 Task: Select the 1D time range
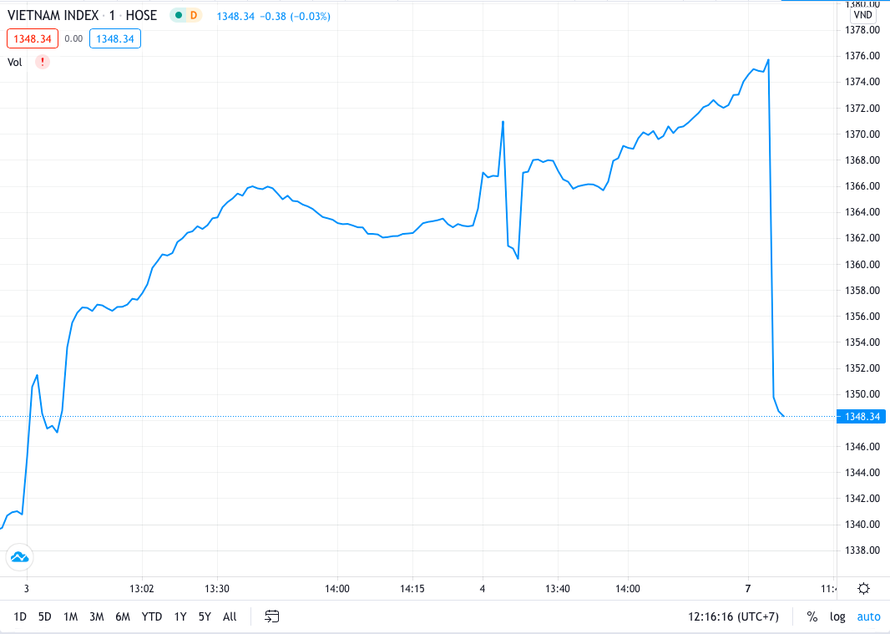[x=20, y=617]
